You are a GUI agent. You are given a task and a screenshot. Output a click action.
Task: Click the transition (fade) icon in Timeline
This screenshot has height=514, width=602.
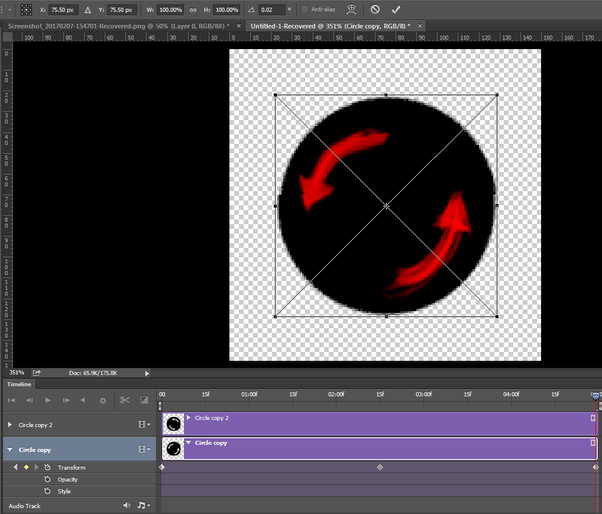(144, 400)
